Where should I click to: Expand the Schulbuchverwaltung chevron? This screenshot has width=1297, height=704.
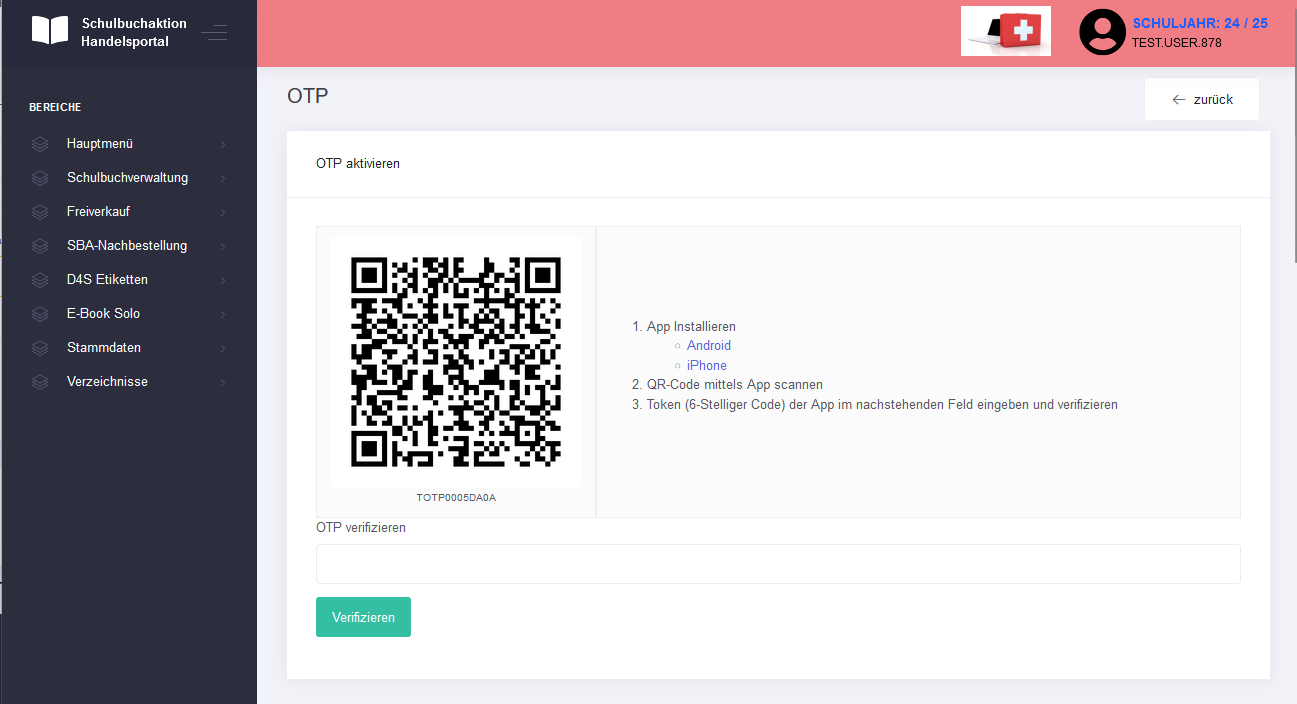tap(222, 179)
